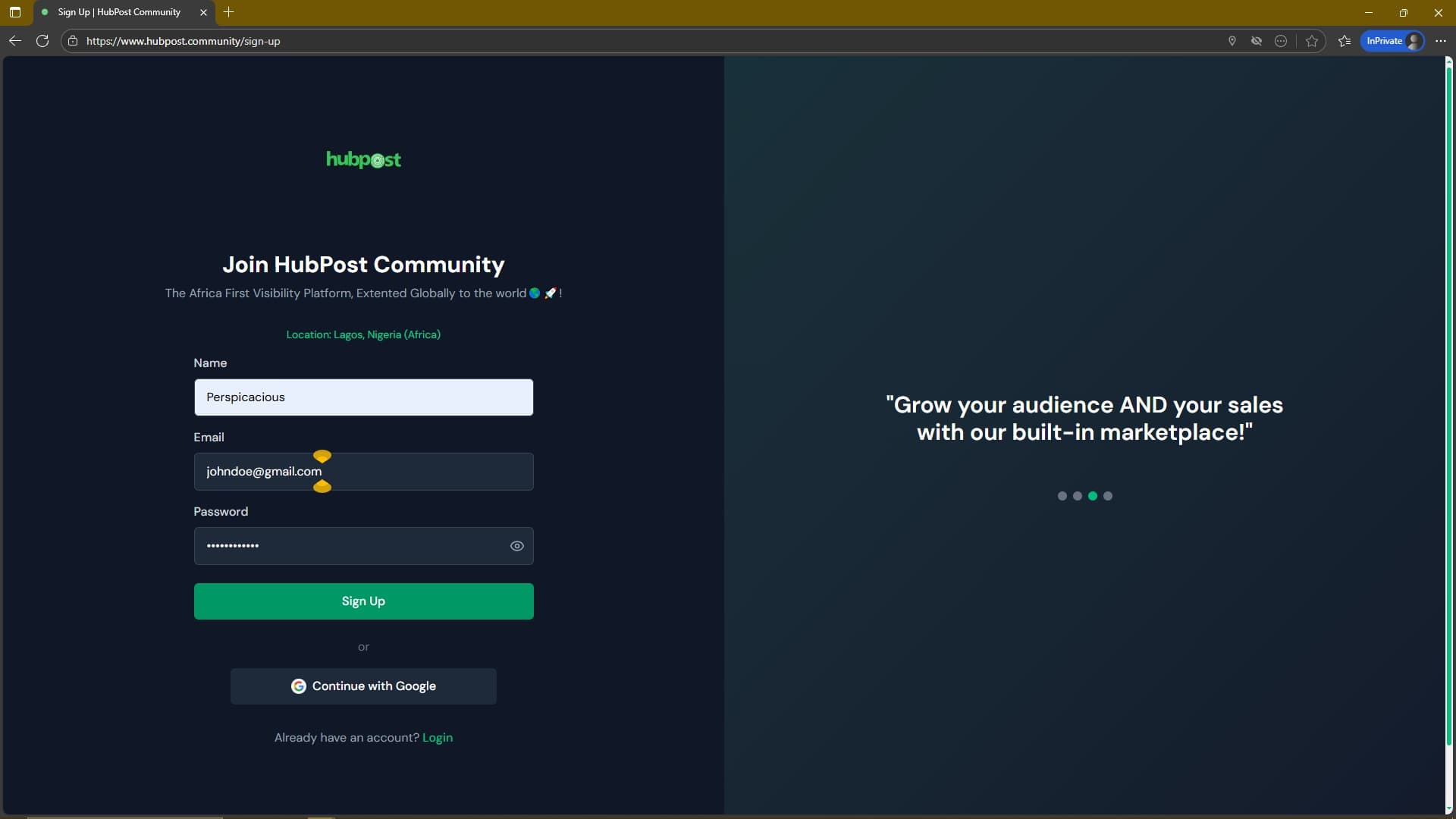Click the speech-bubble icon beside the favorites star
The height and width of the screenshot is (819, 1456).
pyautogui.click(x=1281, y=41)
